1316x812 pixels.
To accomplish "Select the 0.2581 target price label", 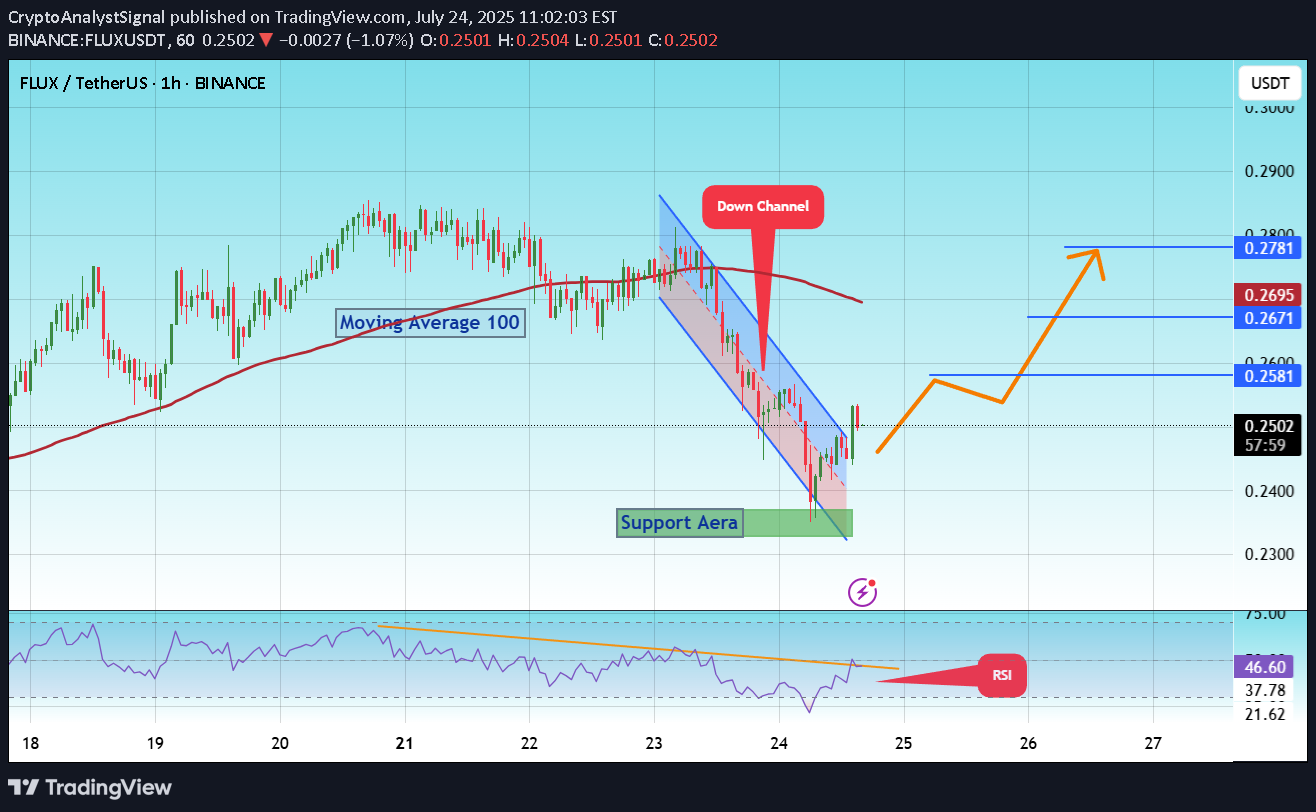I will point(1270,375).
